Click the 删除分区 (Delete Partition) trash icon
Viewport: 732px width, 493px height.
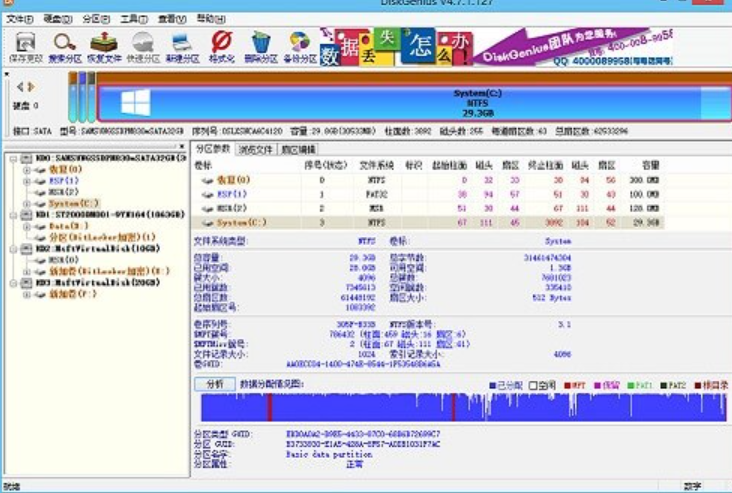tap(261, 47)
